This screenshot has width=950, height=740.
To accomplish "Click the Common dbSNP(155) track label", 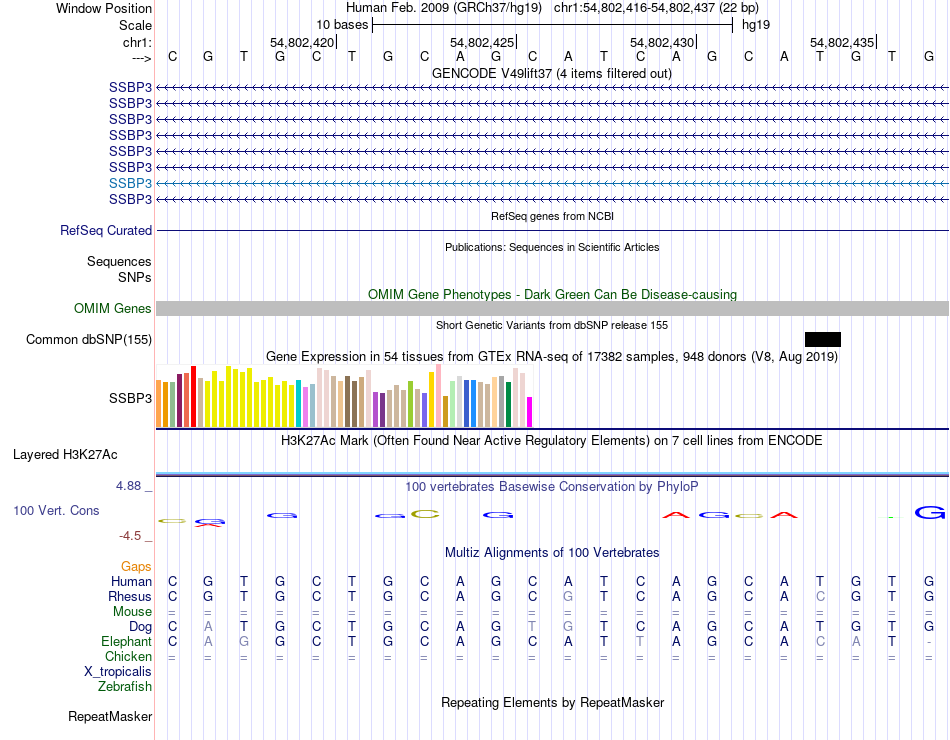I will pos(89,339).
